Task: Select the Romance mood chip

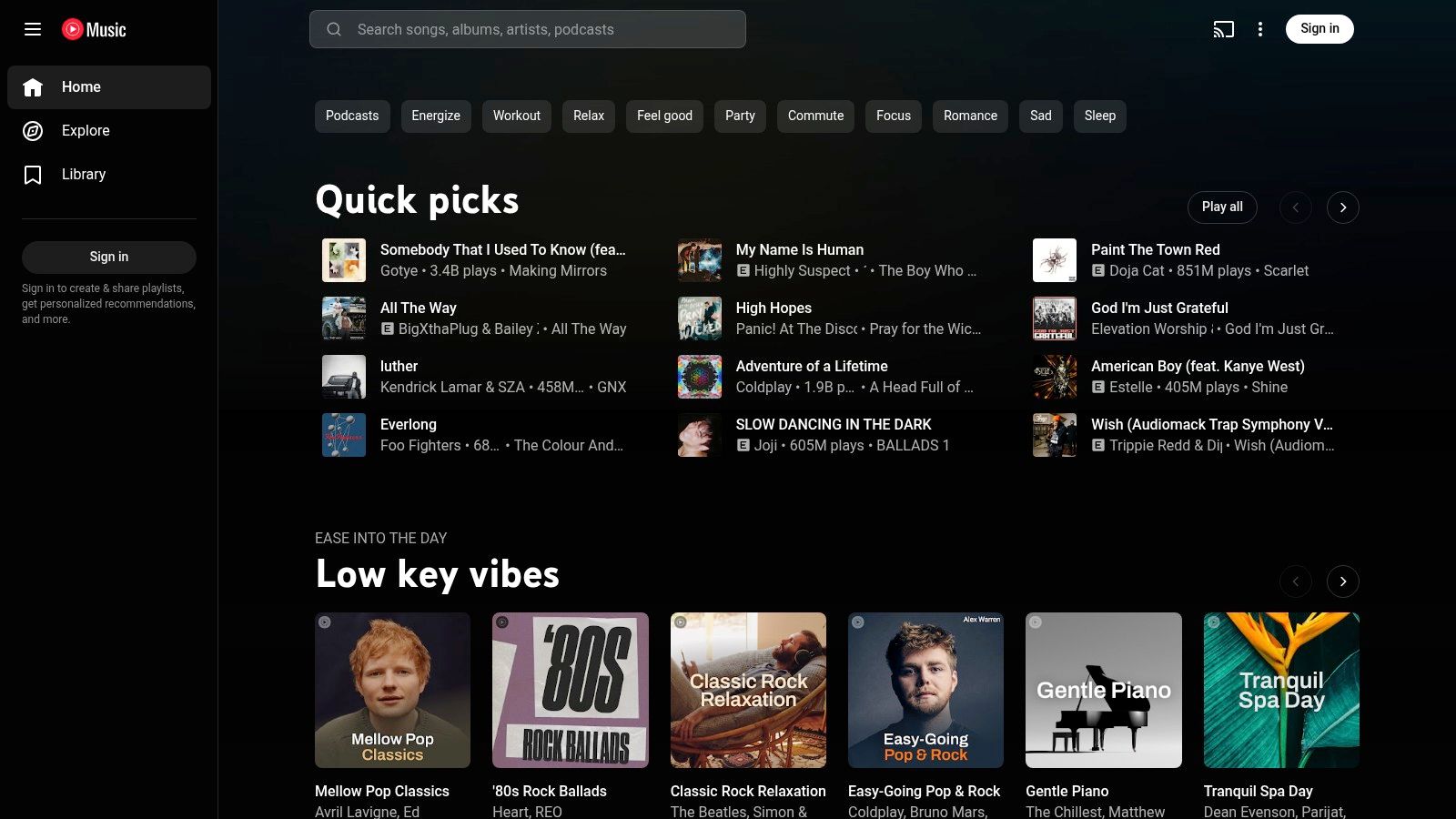Action: (x=970, y=116)
